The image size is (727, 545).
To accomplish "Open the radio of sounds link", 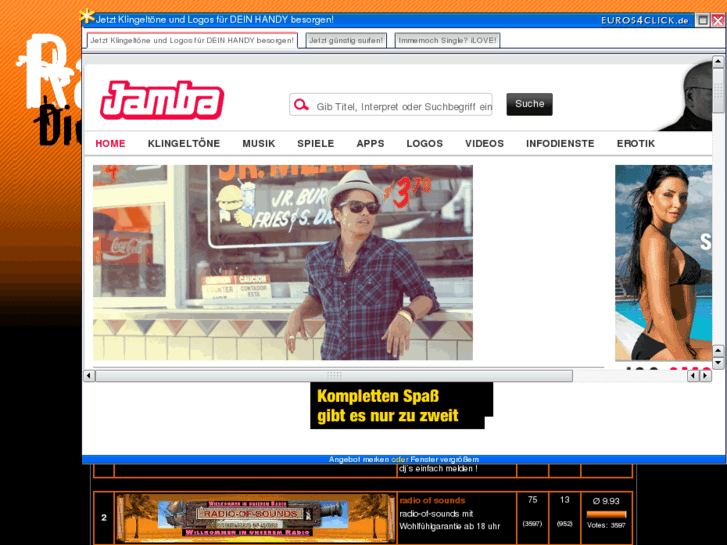I will [432, 500].
